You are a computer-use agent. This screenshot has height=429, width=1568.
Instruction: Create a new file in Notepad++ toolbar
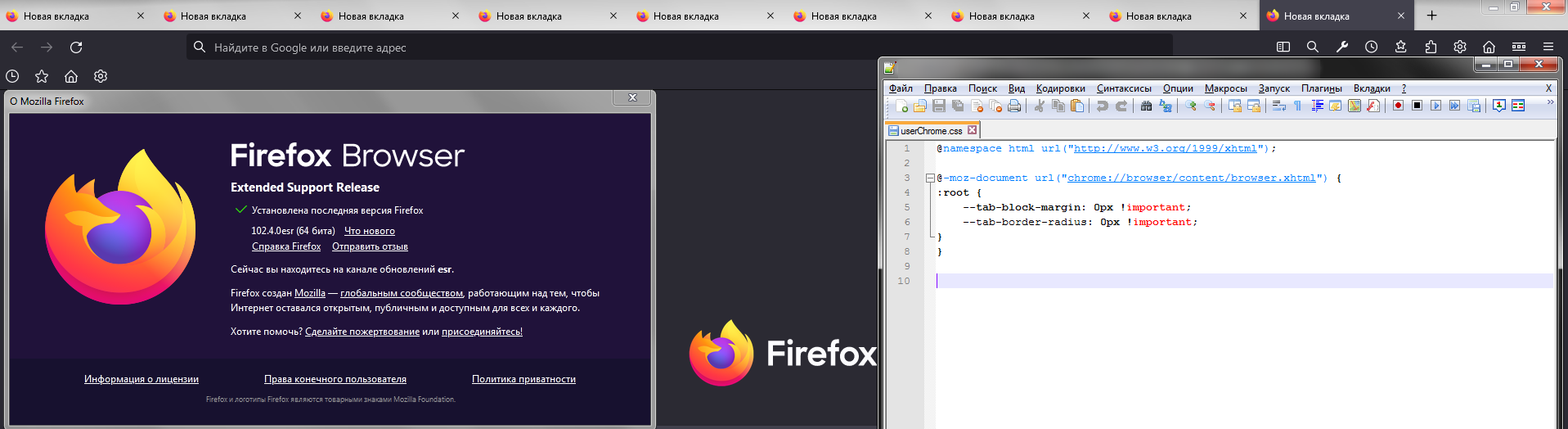point(901,106)
